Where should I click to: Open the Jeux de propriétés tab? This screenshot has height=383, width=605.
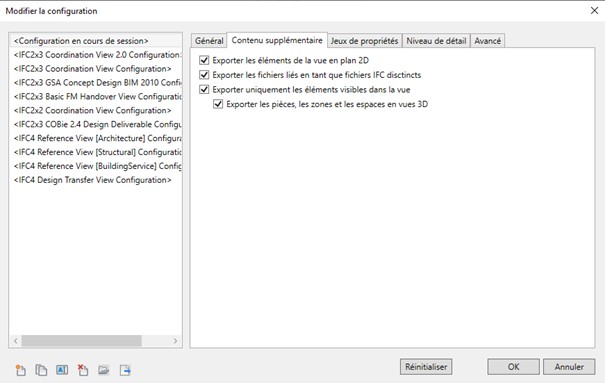(x=364, y=41)
